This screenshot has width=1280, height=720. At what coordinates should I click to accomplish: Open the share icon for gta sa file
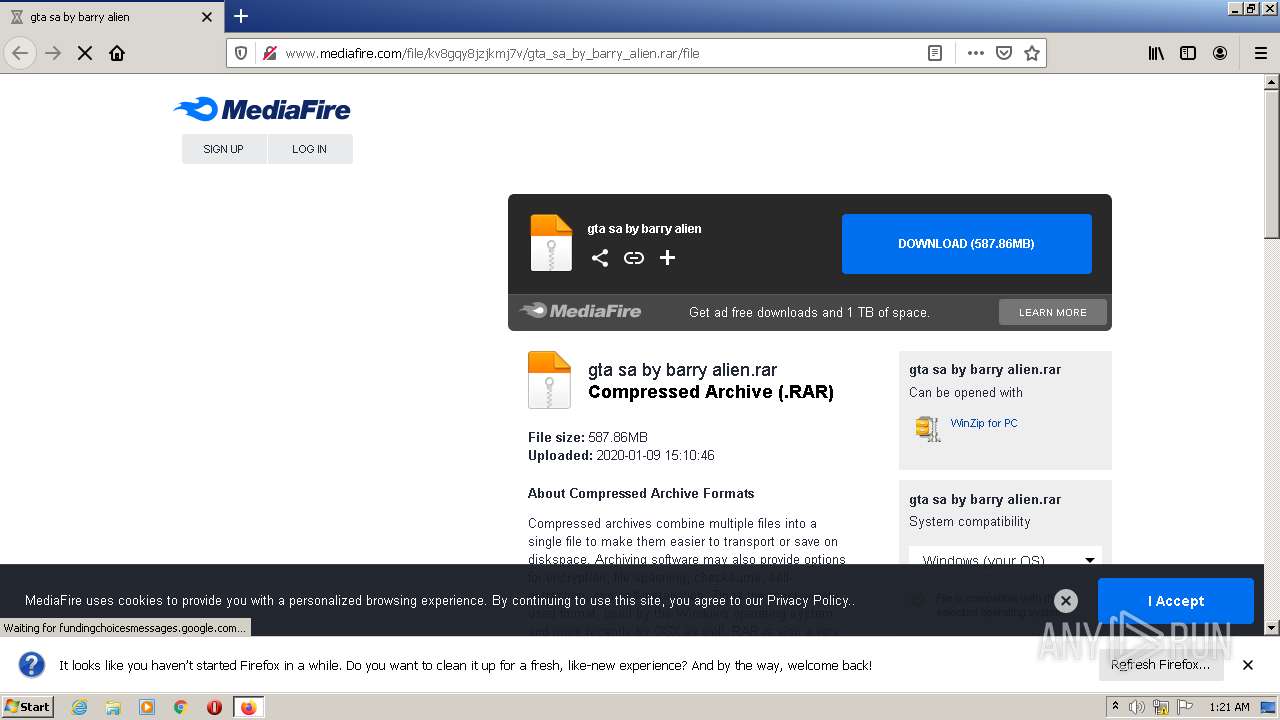[600, 258]
